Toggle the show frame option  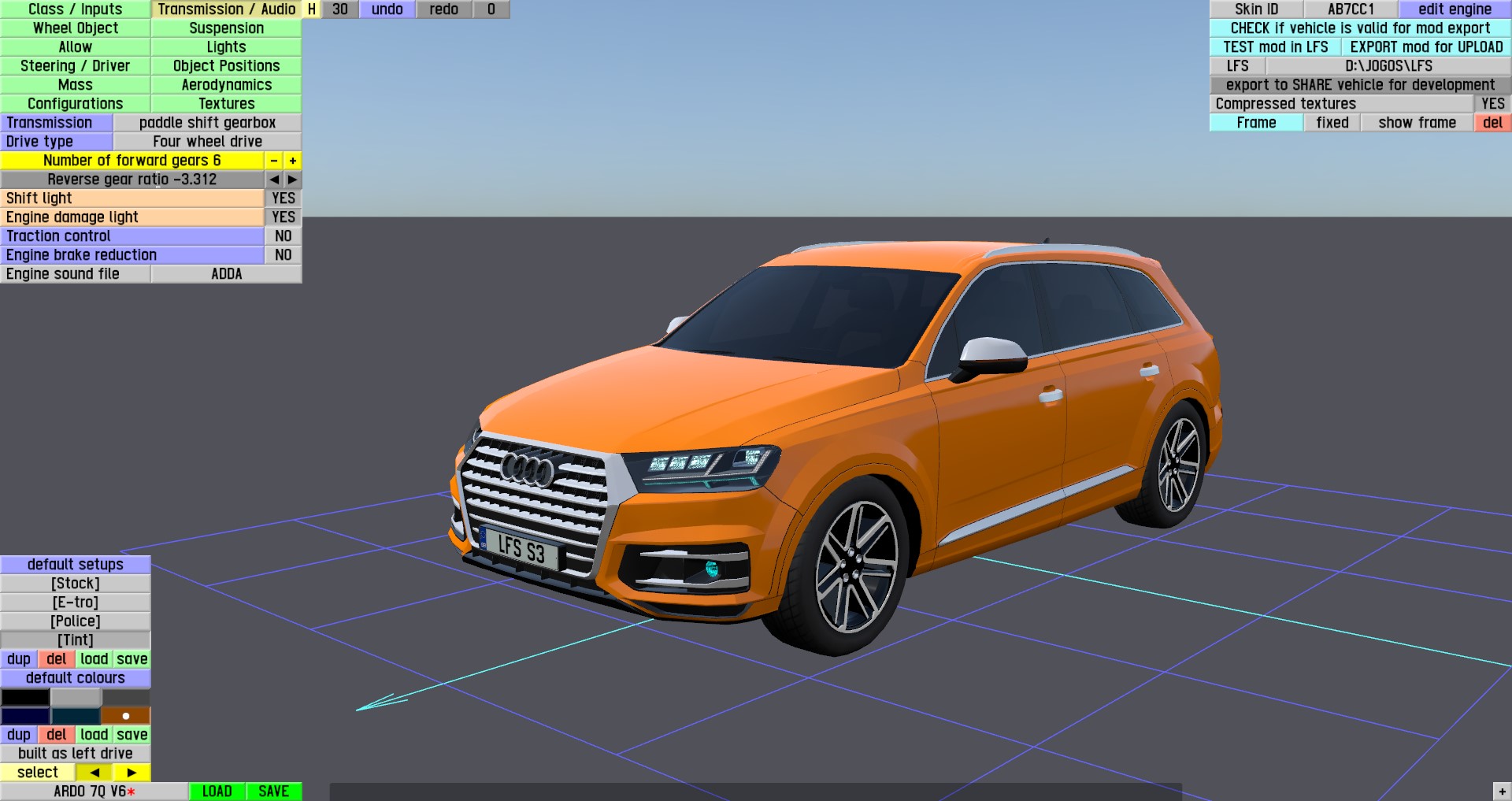click(x=1417, y=123)
